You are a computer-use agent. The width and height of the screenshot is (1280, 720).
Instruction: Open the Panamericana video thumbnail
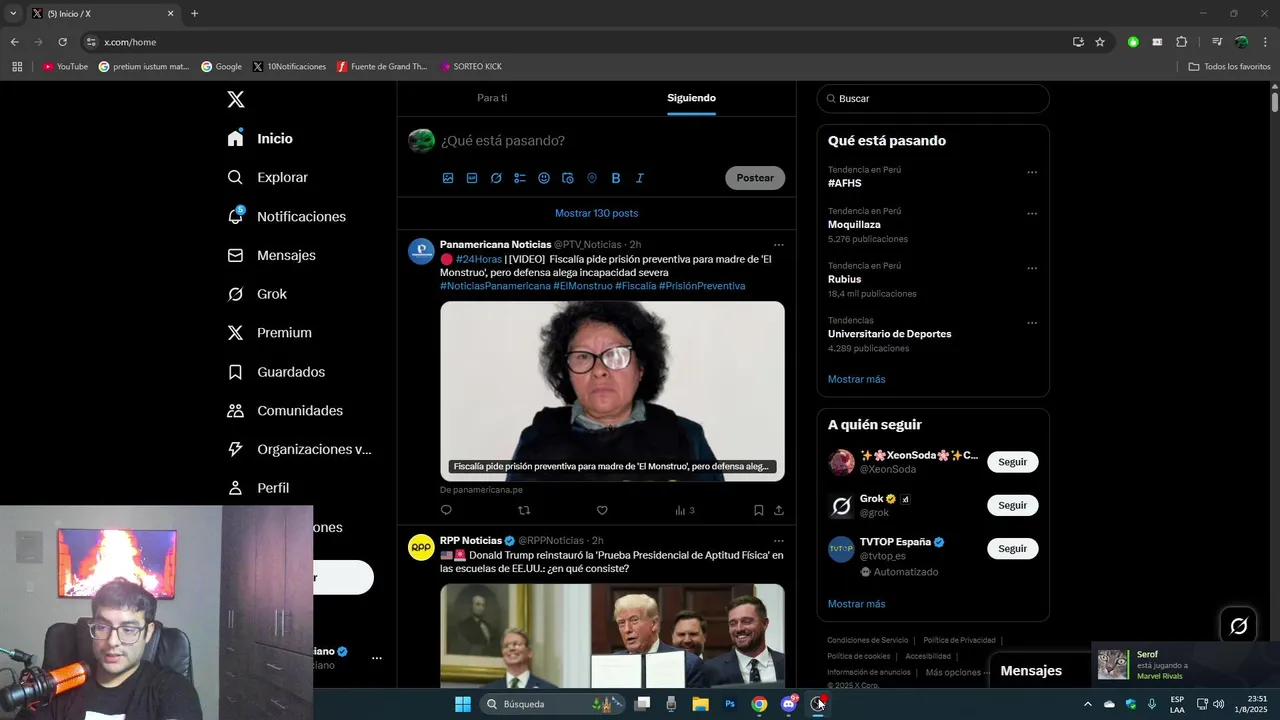click(x=612, y=391)
